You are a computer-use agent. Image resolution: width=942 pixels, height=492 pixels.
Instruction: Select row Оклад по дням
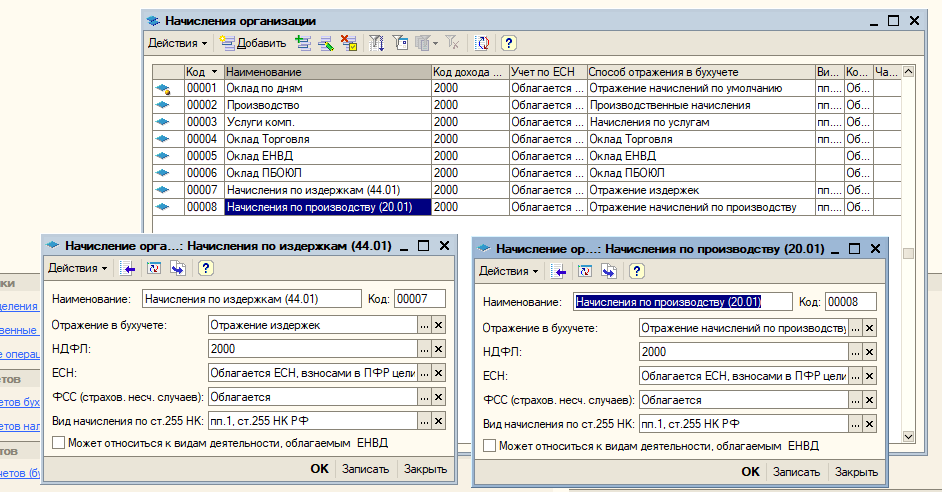[x=527, y=88]
